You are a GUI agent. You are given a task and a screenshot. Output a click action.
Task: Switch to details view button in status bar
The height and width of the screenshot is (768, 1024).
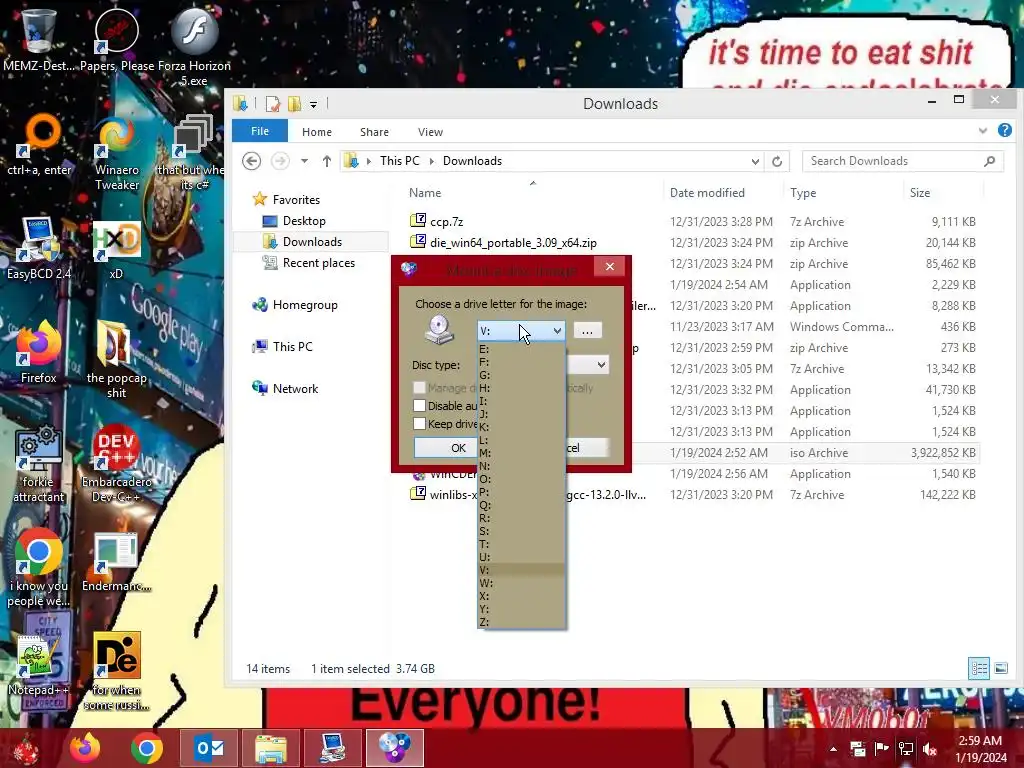pyautogui.click(x=979, y=668)
